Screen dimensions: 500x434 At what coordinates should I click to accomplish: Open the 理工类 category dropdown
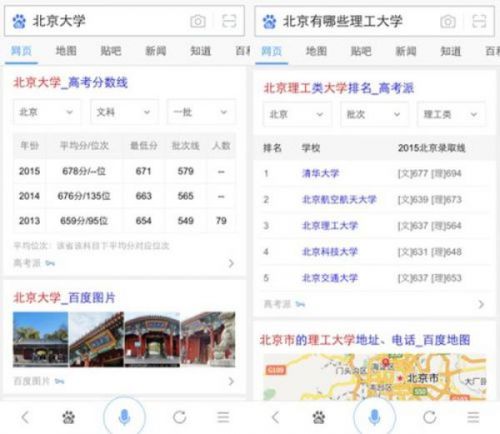pyautogui.click(x=451, y=114)
